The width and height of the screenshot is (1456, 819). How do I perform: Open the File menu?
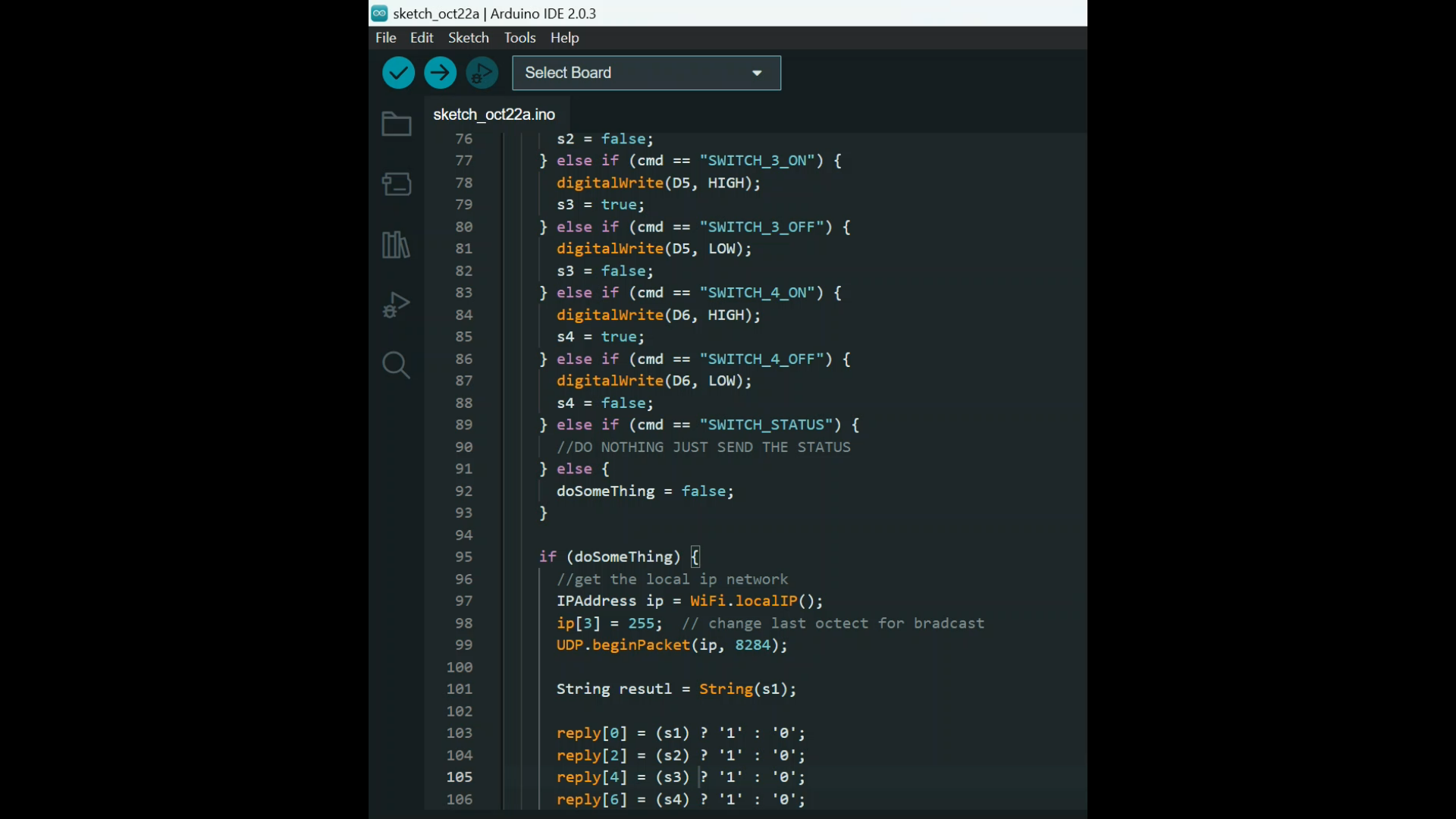pos(385,37)
